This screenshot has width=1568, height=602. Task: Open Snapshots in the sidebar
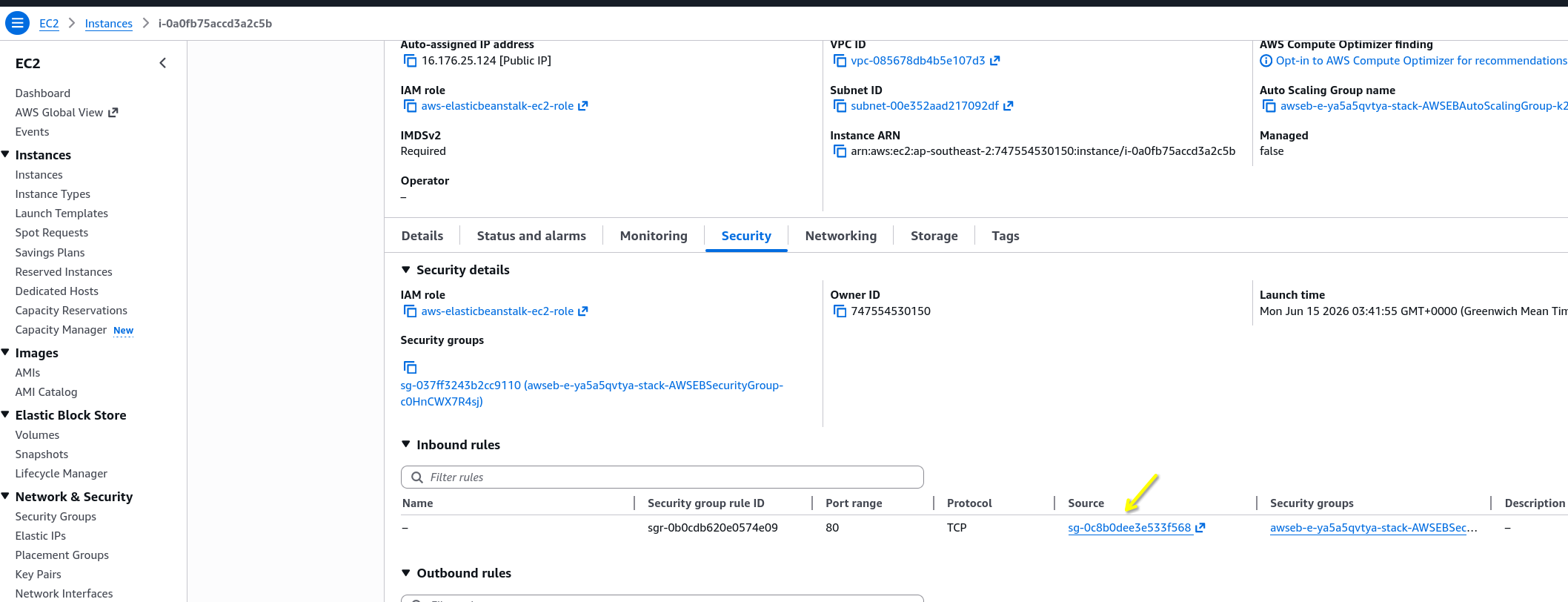(x=41, y=454)
